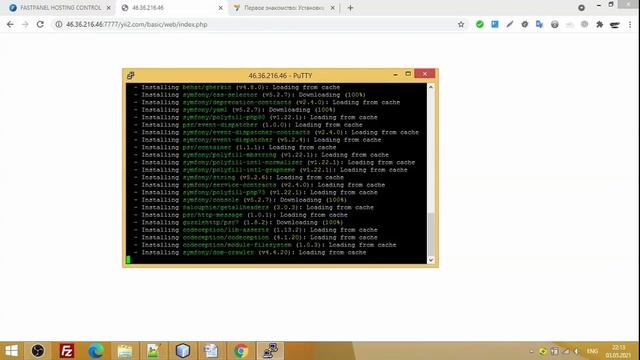The height and width of the screenshot is (360, 640).
Task: Click the pen-shaped extension icon
Action: pyautogui.click(x=510, y=24)
